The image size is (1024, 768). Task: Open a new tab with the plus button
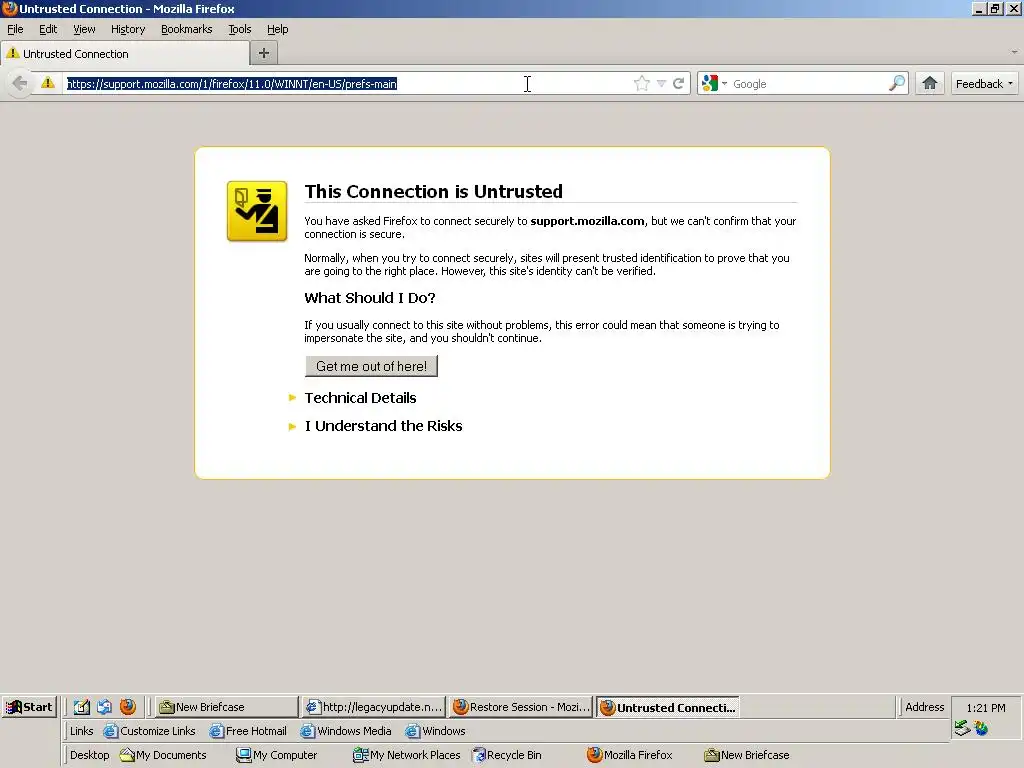click(x=264, y=54)
